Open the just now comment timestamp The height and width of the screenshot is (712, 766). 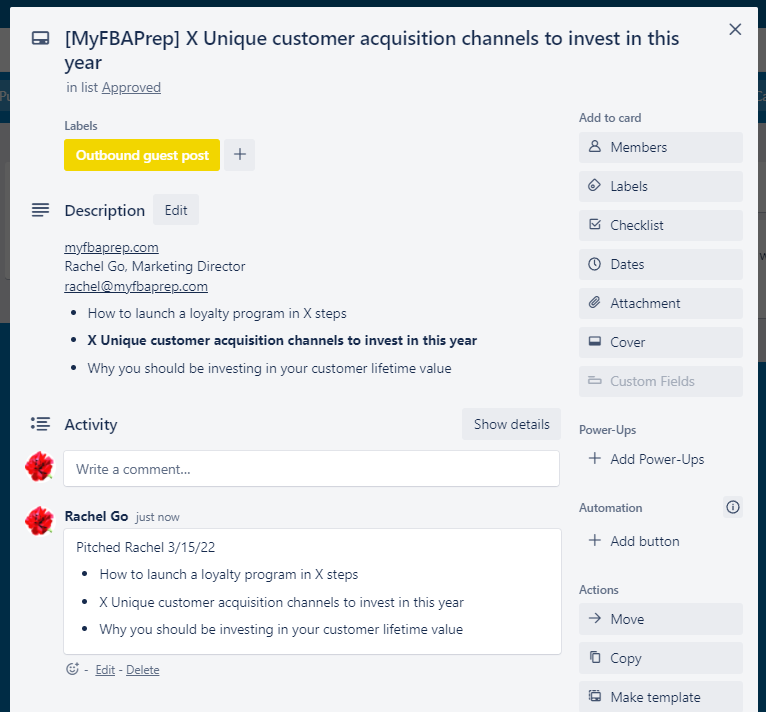(157, 517)
